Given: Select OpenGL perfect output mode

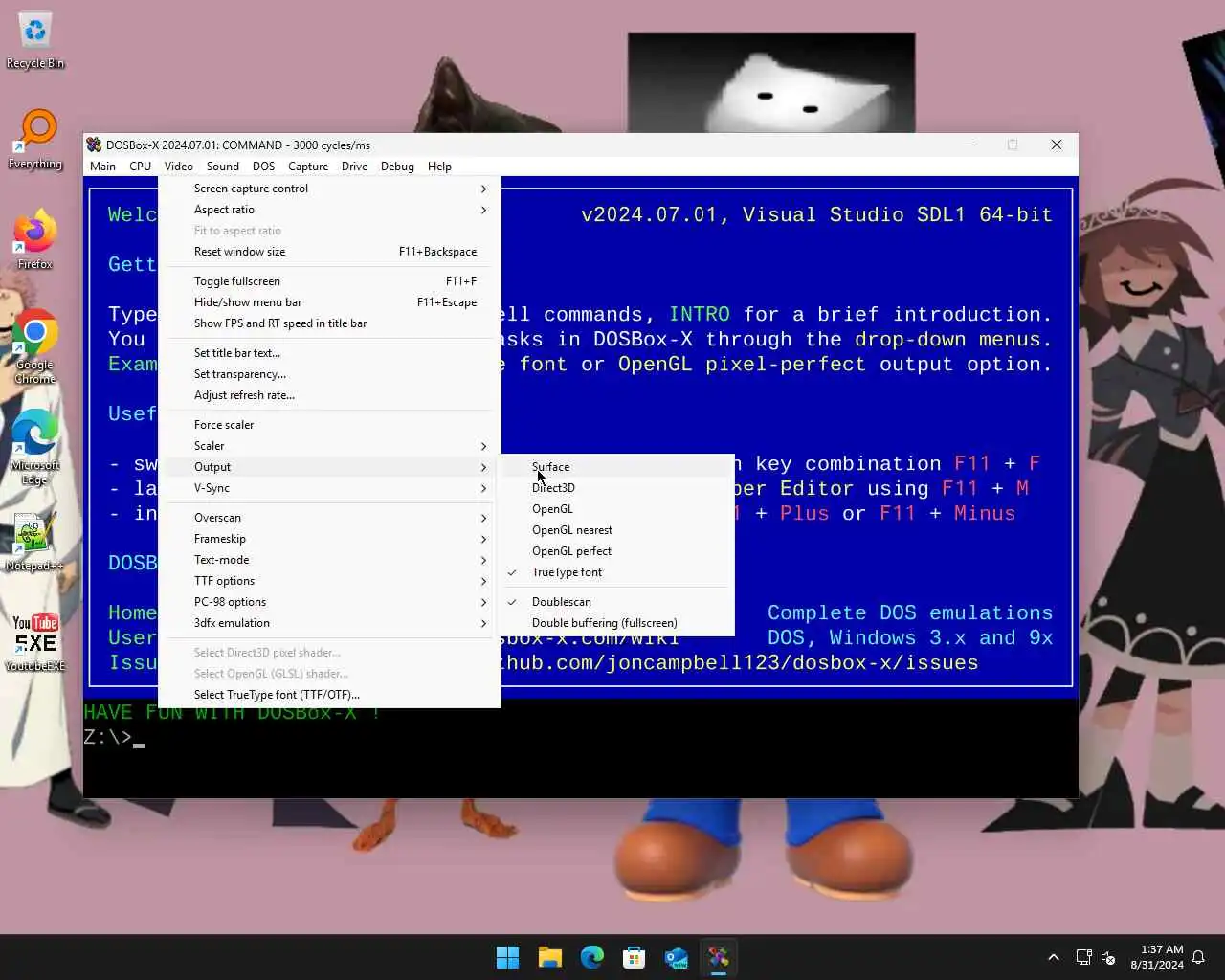Looking at the screenshot, I should click(x=618, y=551).
